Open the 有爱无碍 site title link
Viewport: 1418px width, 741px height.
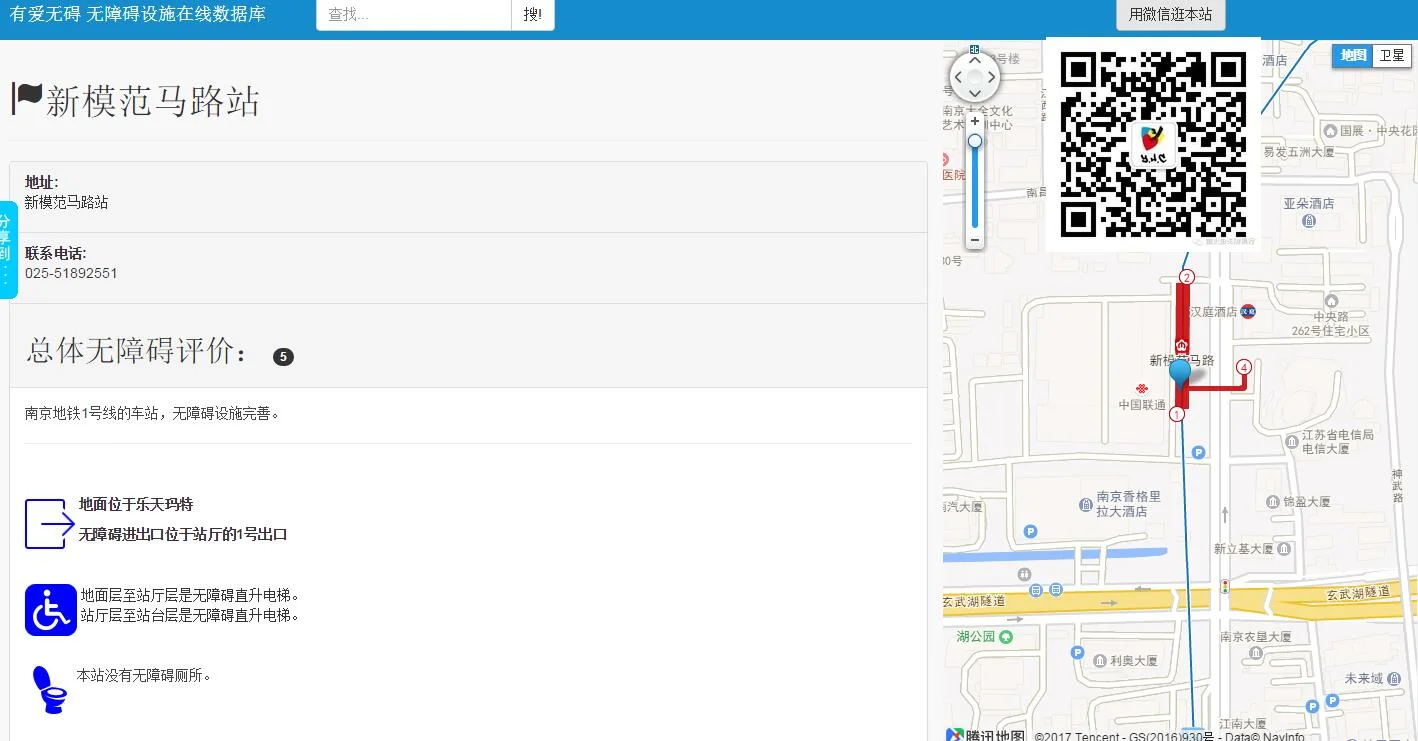click(138, 15)
